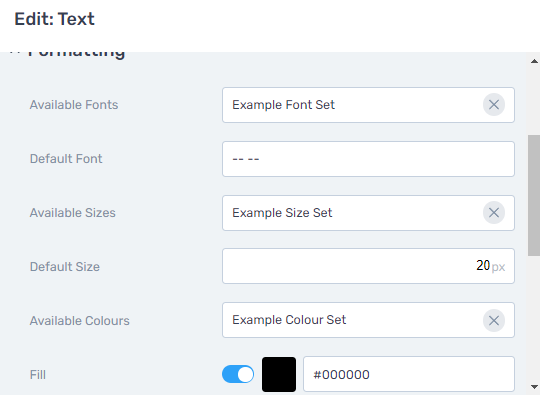
Task: Click the #000000 hex colour field
Action: click(409, 374)
